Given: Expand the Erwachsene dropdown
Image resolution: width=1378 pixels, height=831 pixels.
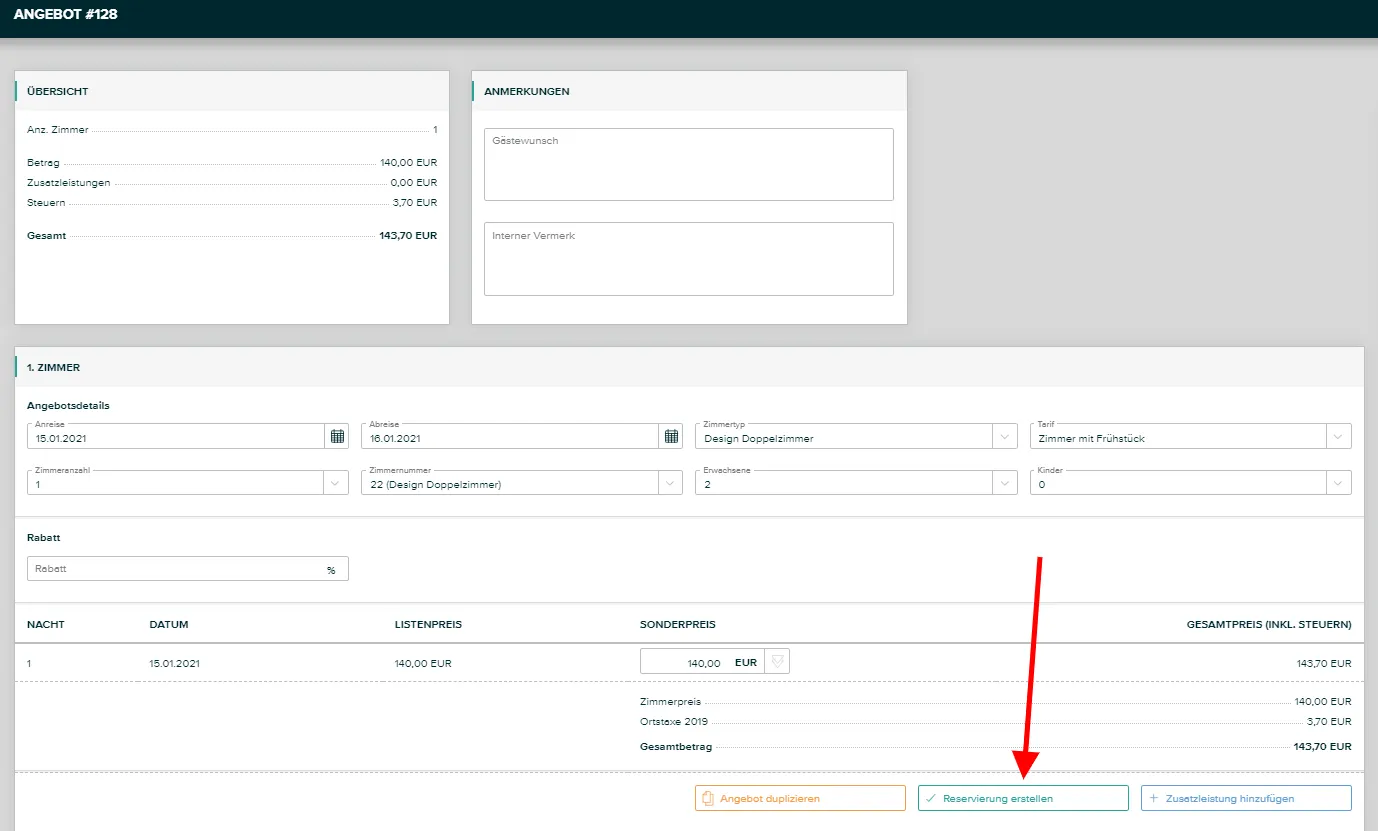Looking at the screenshot, I should pyautogui.click(x=1004, y=483).
